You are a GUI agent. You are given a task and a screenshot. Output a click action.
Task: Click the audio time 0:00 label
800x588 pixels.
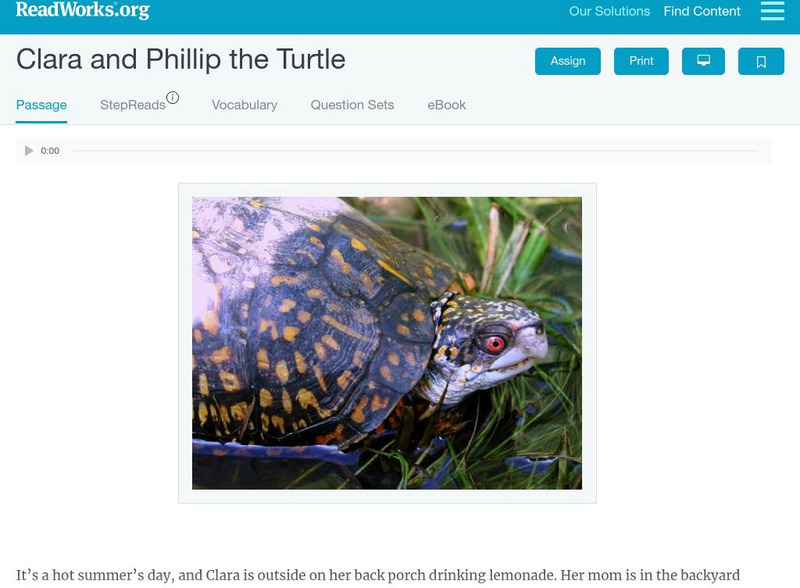coord(50,151)
